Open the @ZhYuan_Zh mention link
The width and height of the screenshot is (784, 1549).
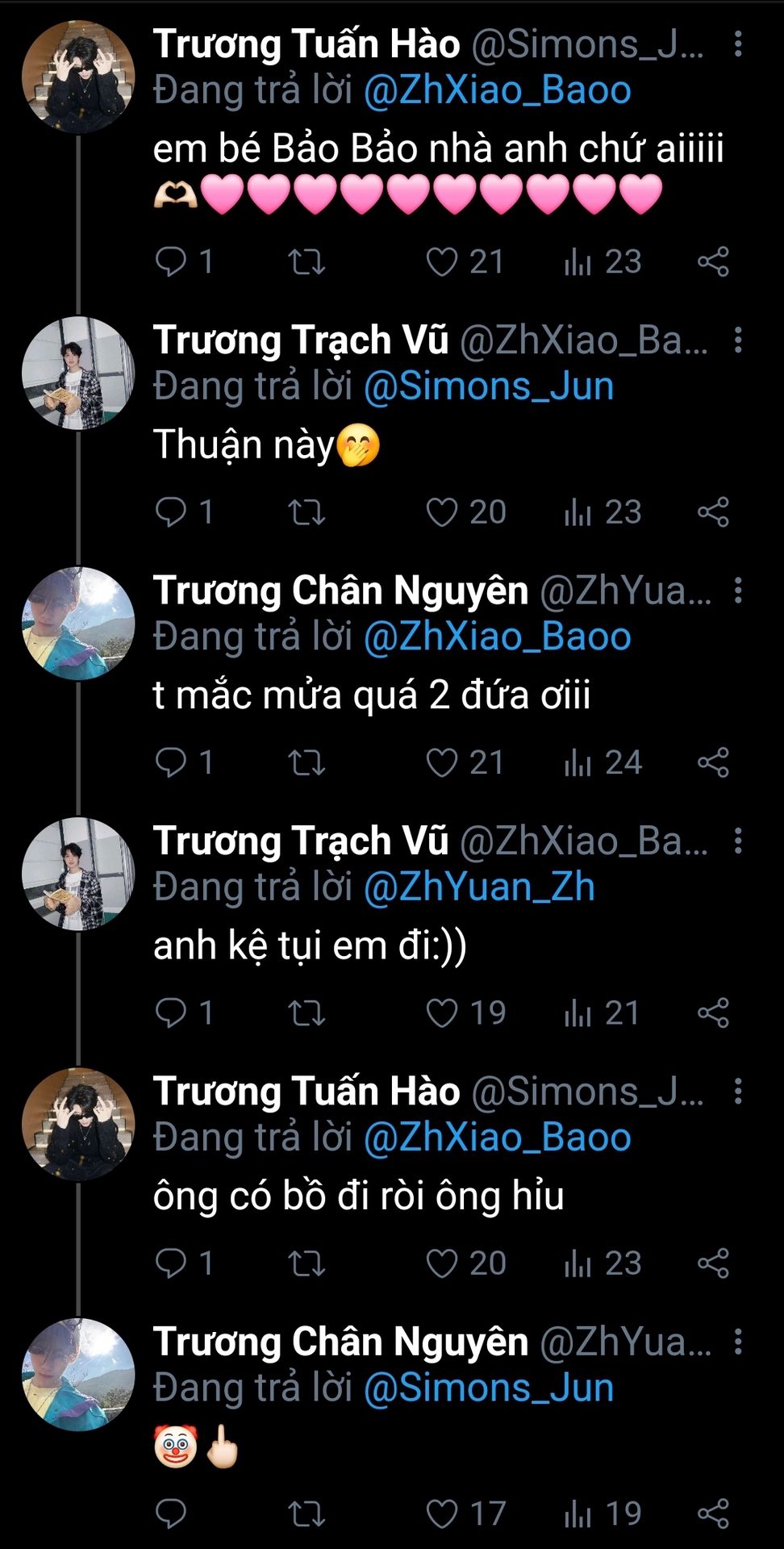479,887
